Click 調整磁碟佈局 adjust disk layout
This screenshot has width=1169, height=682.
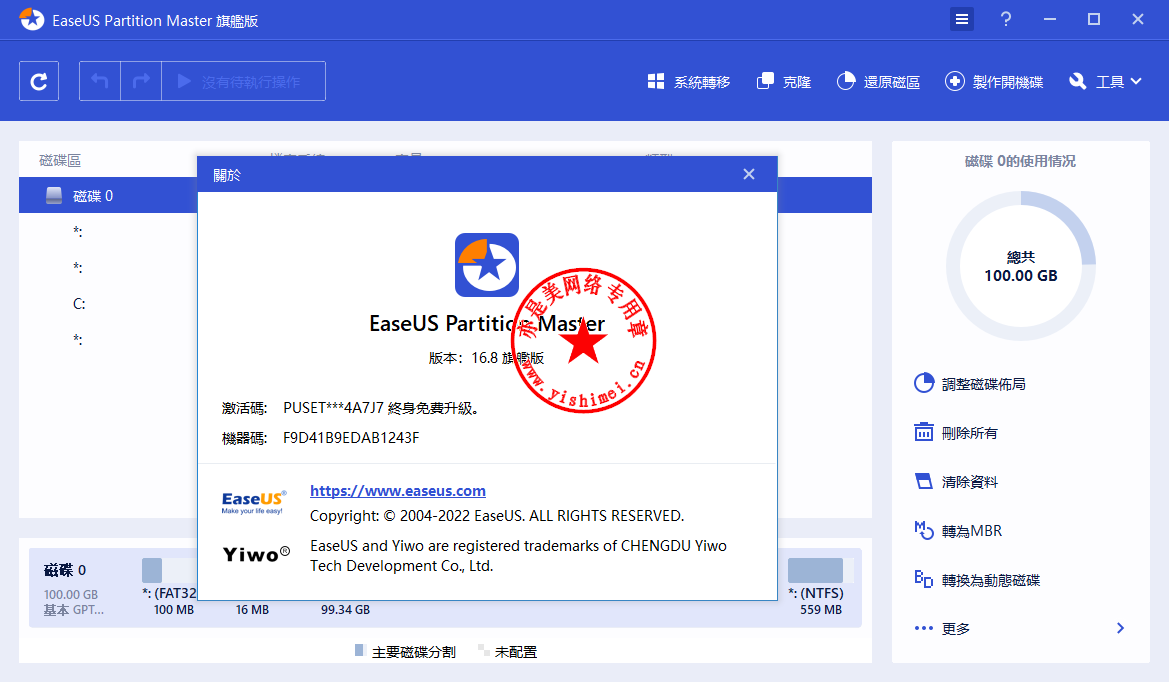(x=970, y=384)
